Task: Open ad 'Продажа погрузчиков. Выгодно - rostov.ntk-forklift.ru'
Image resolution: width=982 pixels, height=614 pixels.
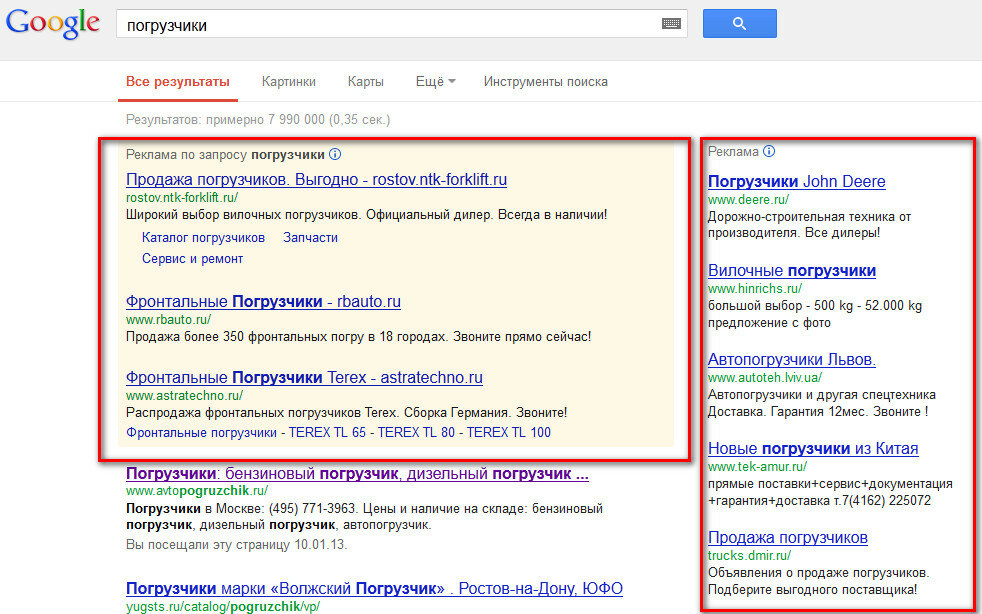Action: pyautogui.click(x=316, y=180)
